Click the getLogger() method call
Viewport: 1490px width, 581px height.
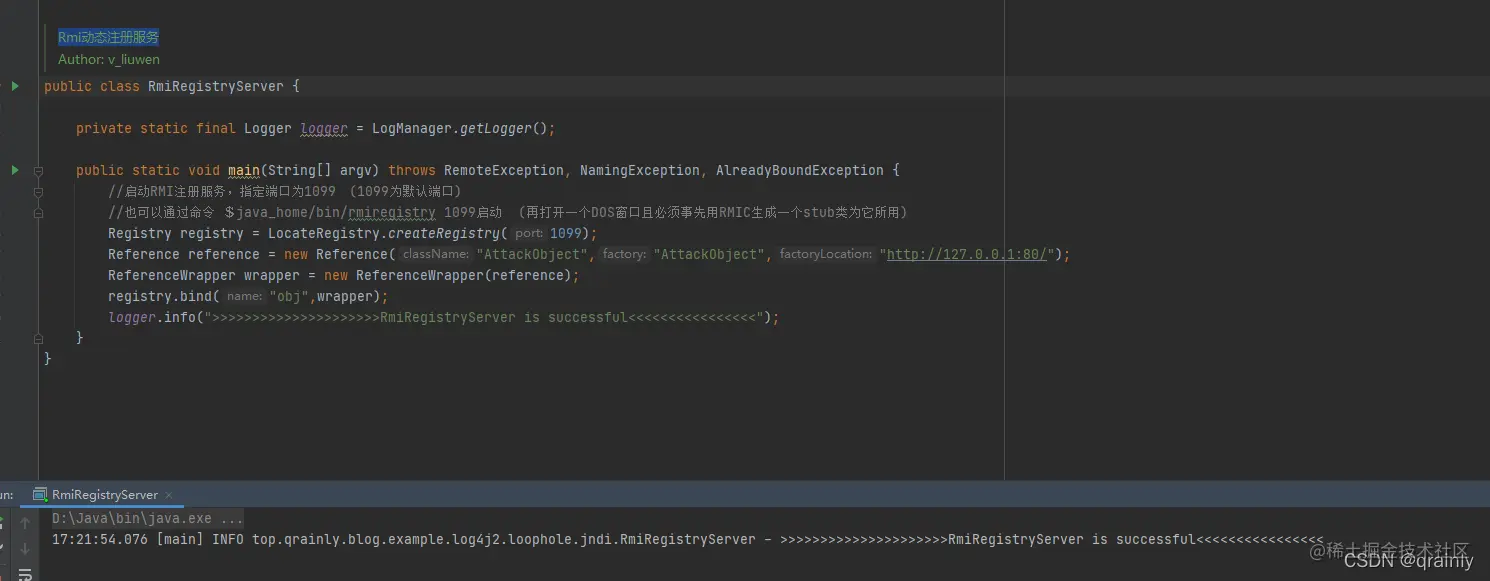[x=503, y=128]
